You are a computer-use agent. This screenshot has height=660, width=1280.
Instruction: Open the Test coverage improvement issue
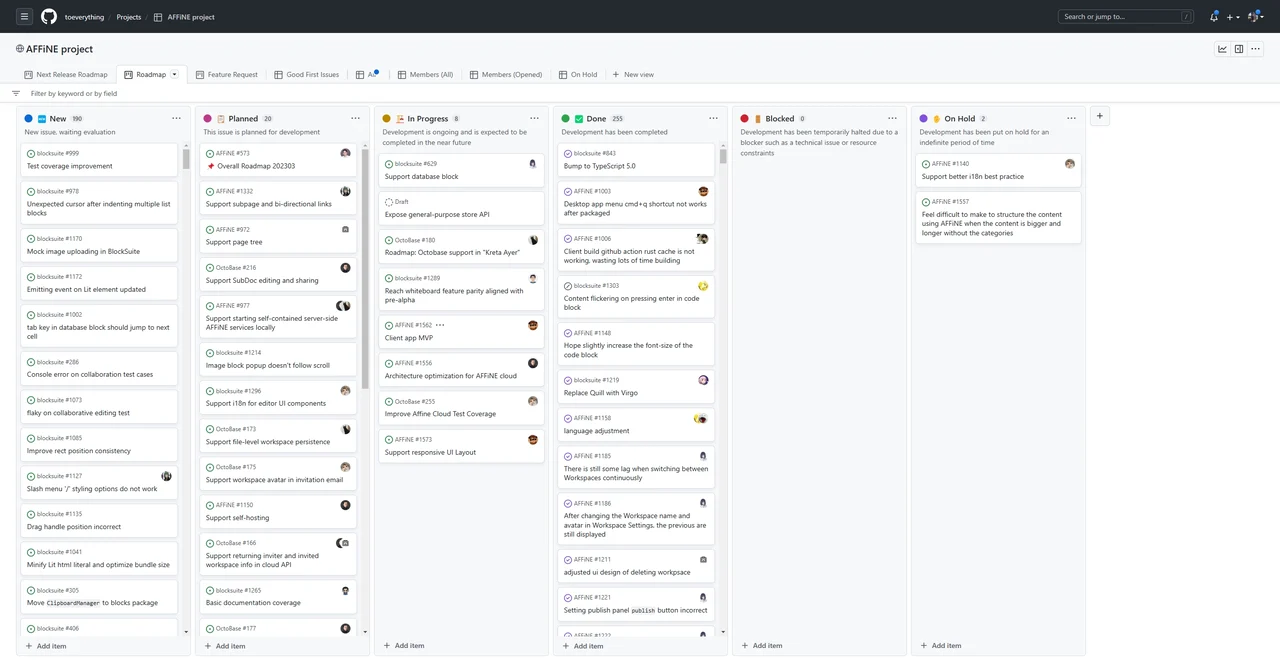coord(70,166)
